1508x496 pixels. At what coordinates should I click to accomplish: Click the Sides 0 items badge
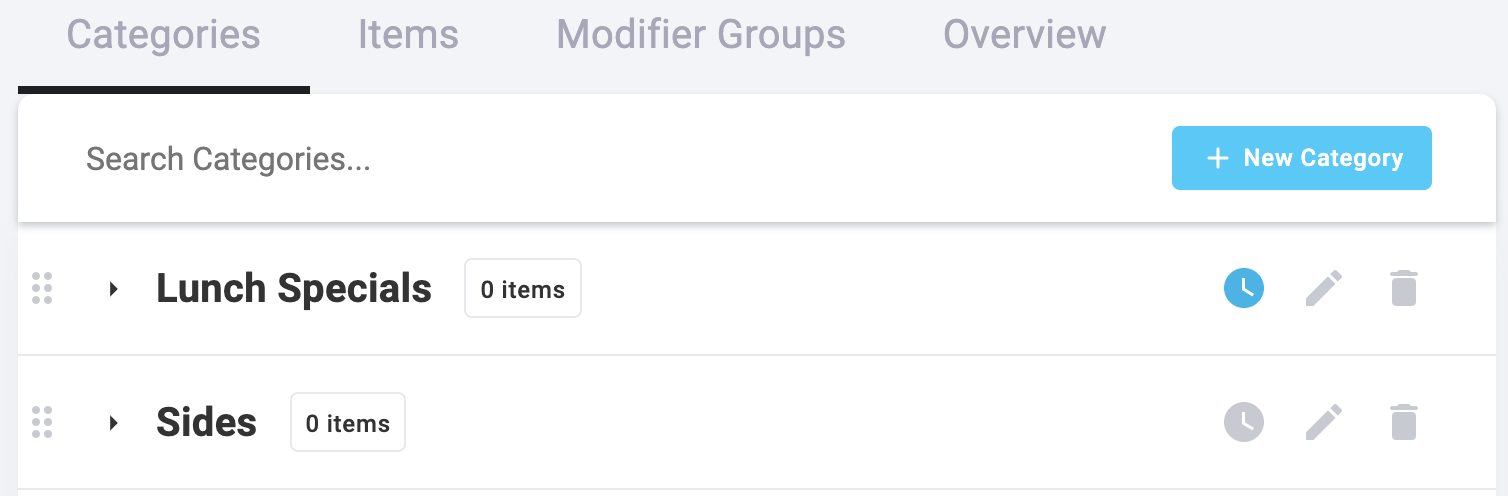(347, 423)
